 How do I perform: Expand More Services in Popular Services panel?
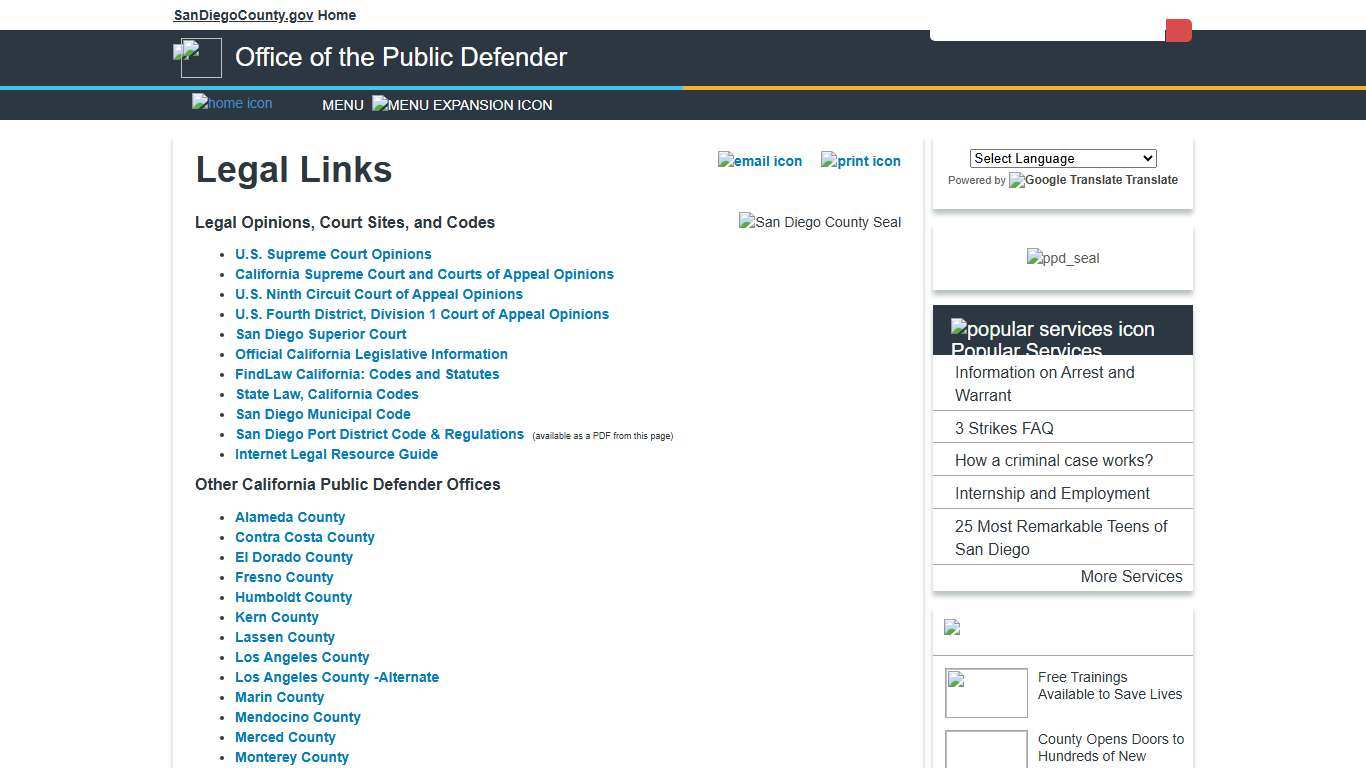1131,577
